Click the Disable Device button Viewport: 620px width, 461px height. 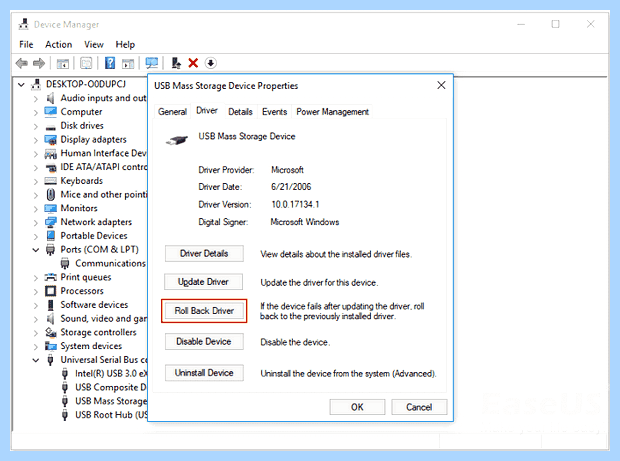(204, 342)
